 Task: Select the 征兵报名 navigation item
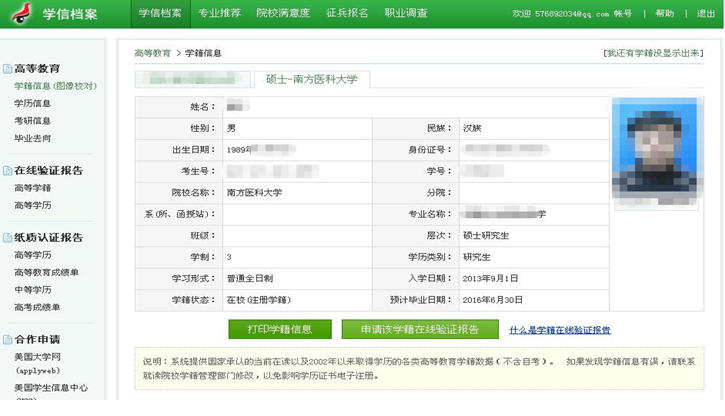click(347, 14)
